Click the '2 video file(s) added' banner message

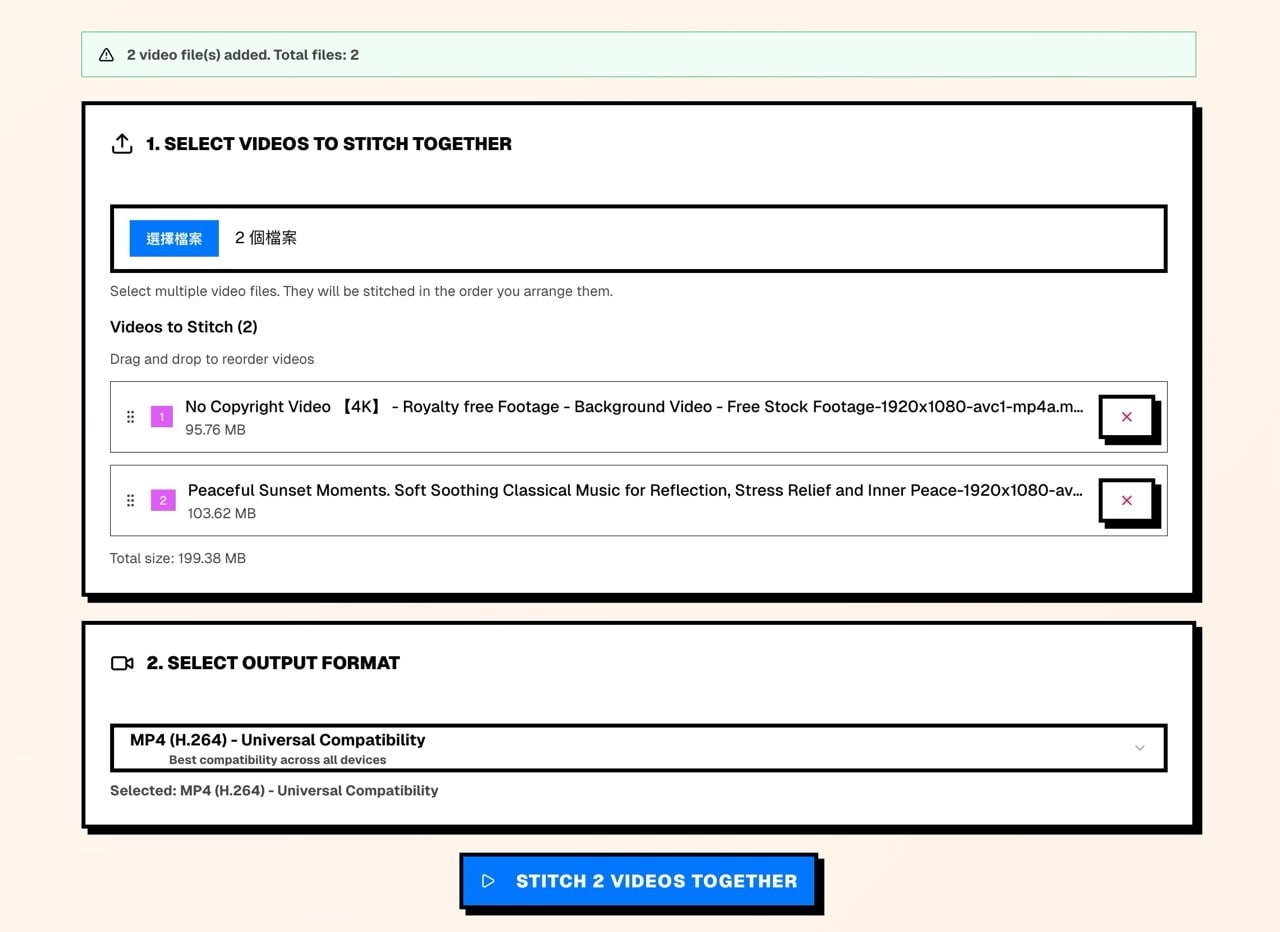(243, 55)
